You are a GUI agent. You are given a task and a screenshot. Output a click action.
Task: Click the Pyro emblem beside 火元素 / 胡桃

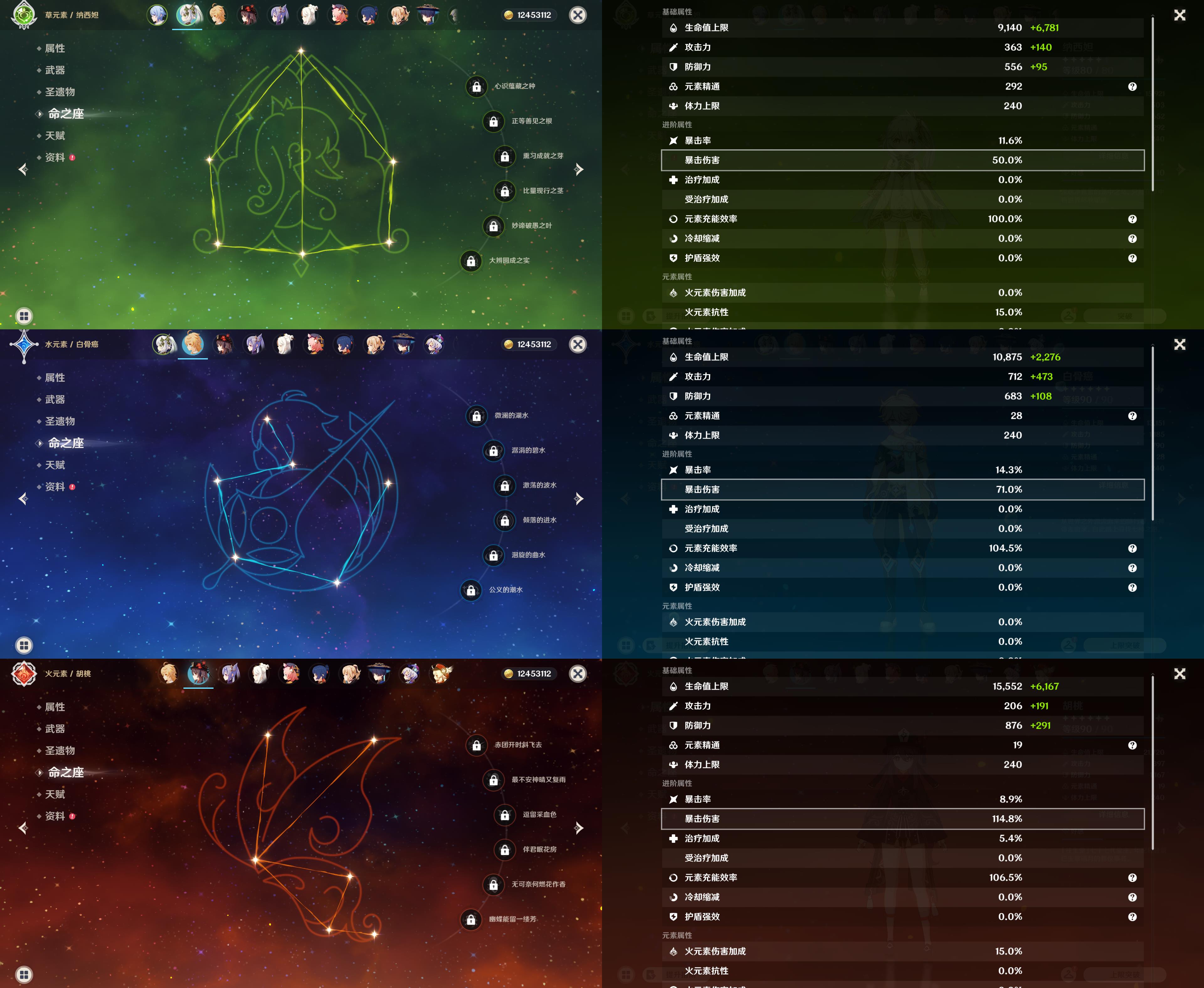pyautogui.click(x=24, y=674)
